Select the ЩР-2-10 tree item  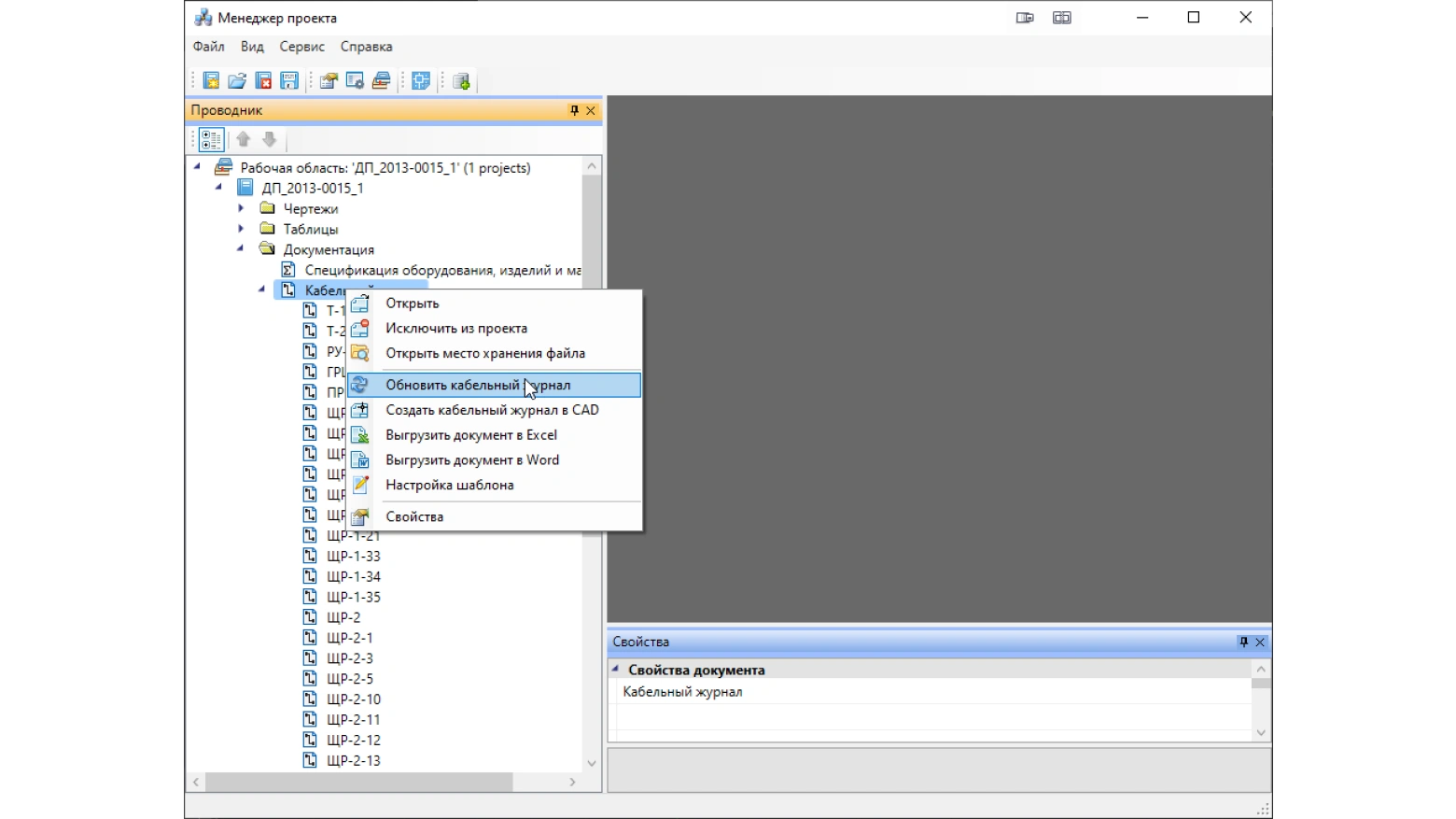point(354,699)
